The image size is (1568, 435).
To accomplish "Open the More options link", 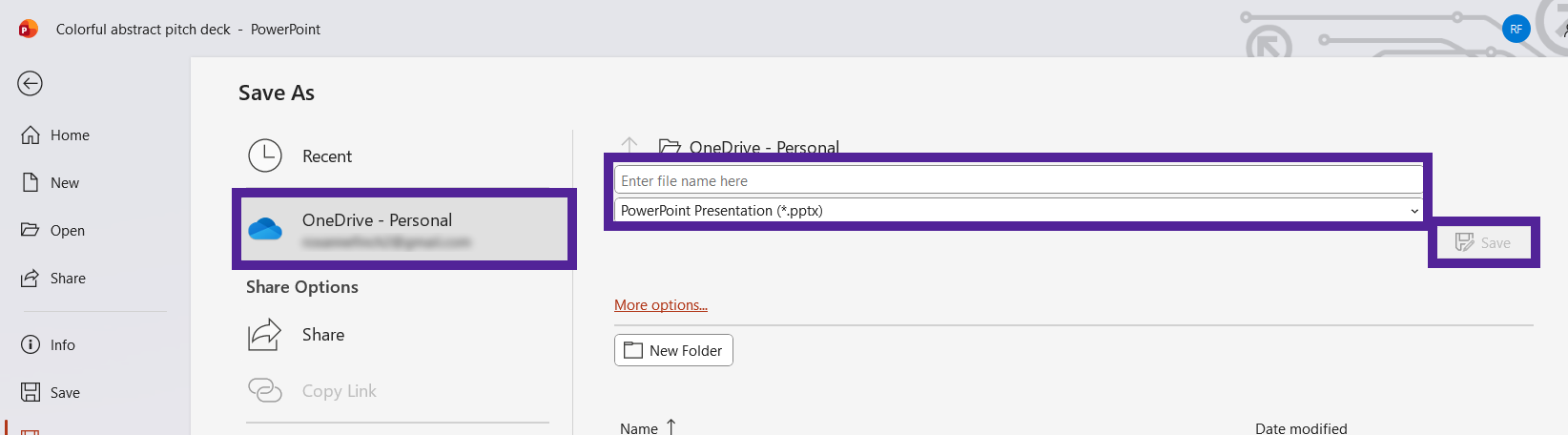I will coord(660,305).
